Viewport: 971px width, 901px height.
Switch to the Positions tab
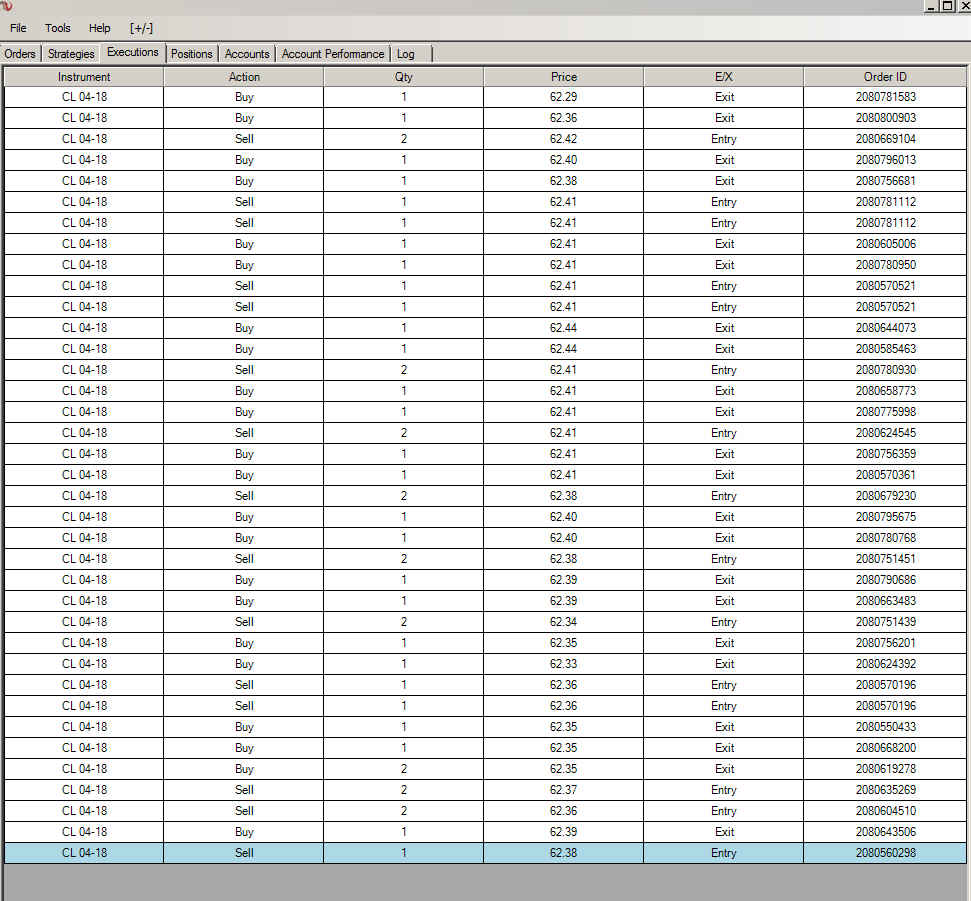pyautogui.click(x=191, y=54)
